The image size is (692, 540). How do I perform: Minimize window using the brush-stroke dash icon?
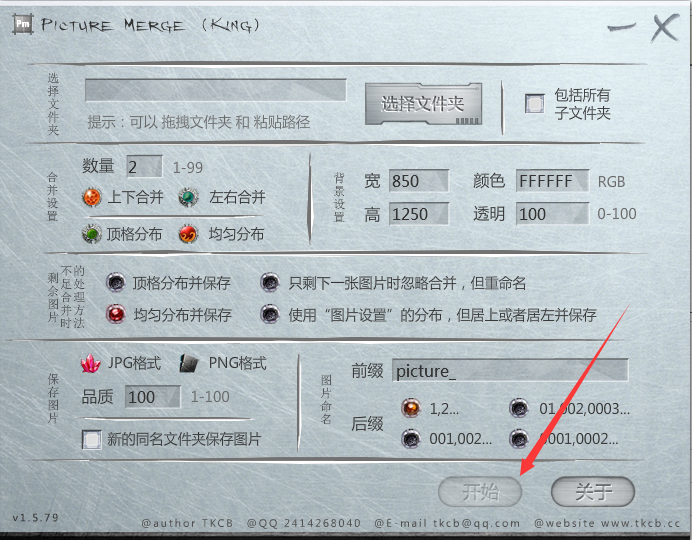click(x=622, y=28)
